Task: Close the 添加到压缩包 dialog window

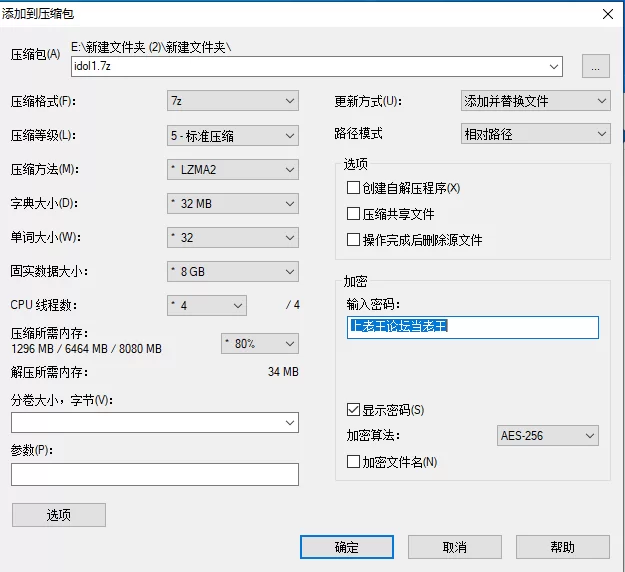Action: 606,13
